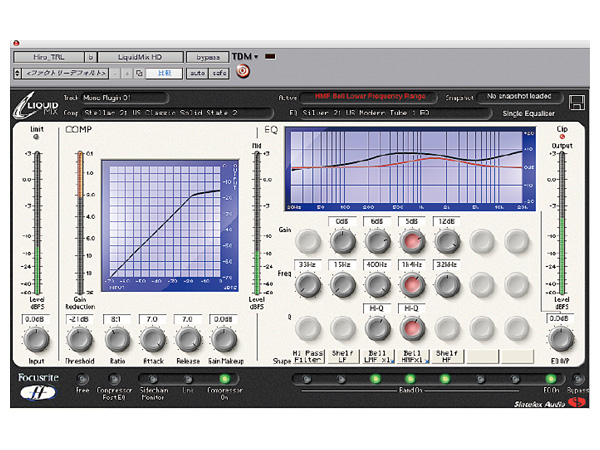Screen dimensions: 600x450
Task: Click the Gain knob under 12dB
Action: [447, 241]
